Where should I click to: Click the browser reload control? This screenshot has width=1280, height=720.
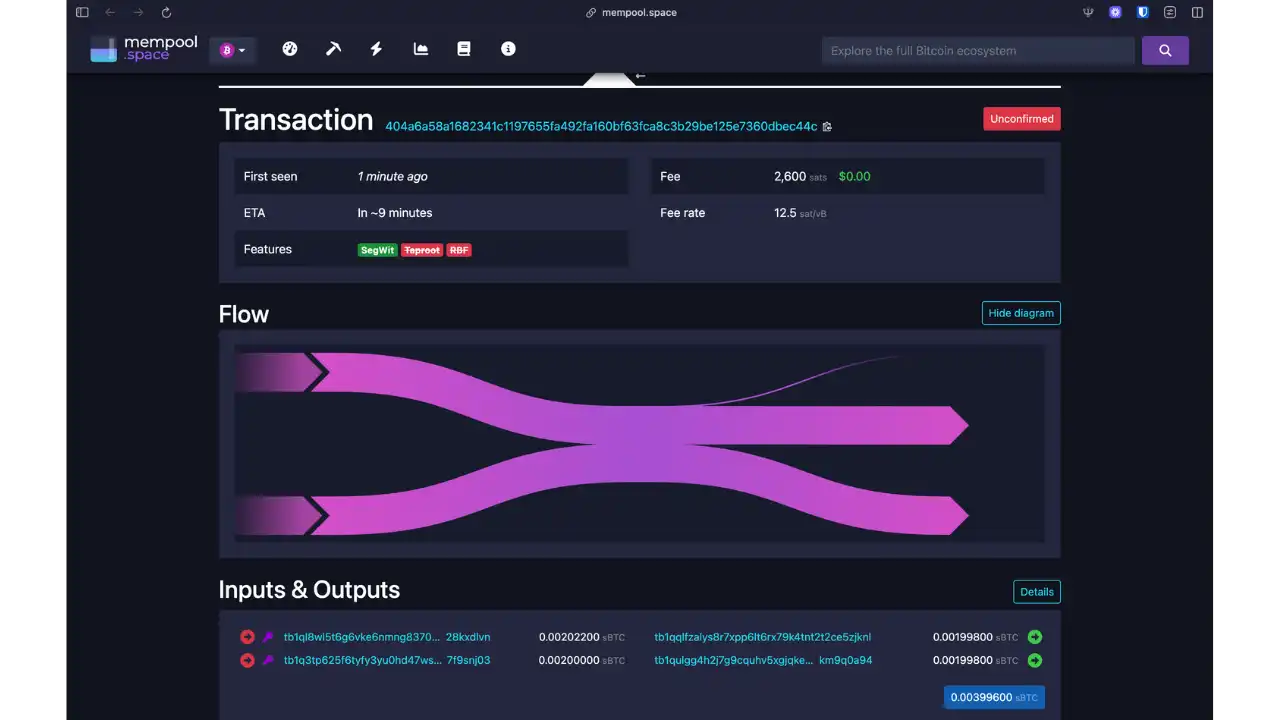tap(166, 12)
